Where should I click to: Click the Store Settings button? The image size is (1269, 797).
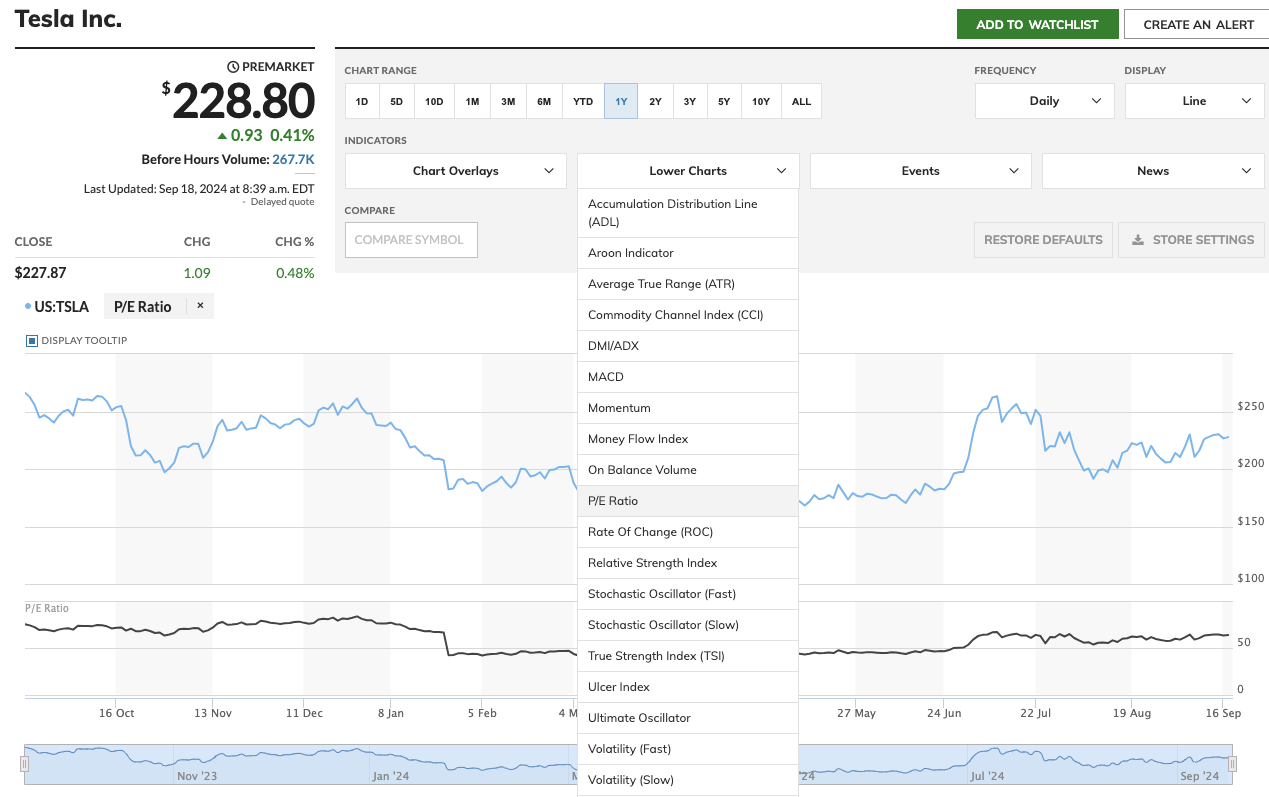pyautogui.click(x=1192, y=240)
